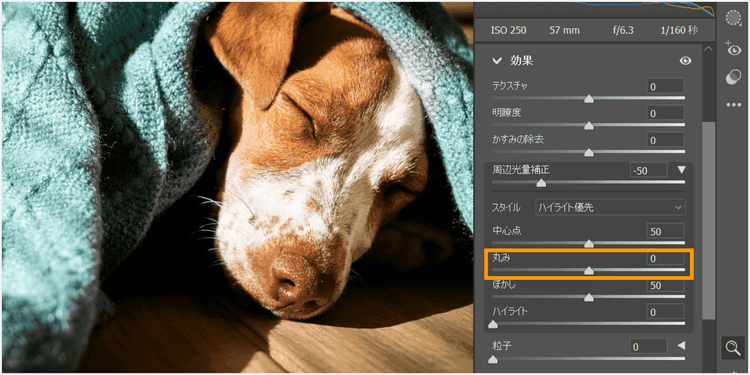Click the テクスチャ slider handle

coord(589,99)
